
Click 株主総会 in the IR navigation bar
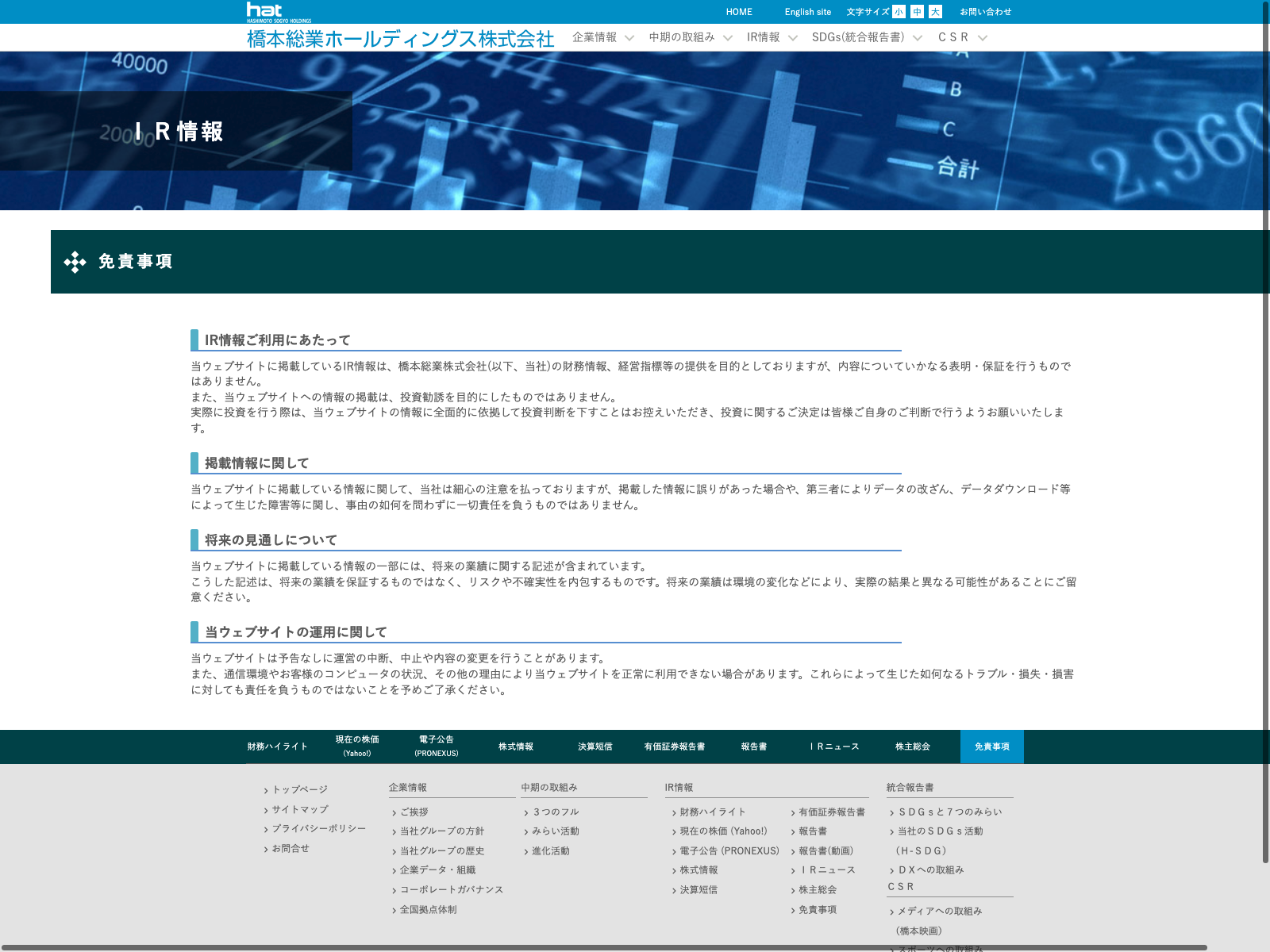tap(912, 747)
